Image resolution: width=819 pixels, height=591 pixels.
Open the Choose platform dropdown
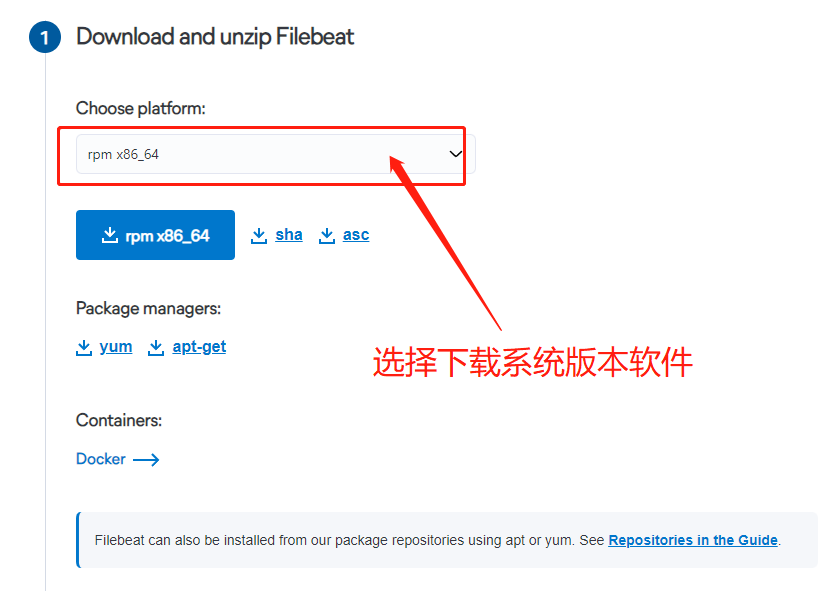pyautogui.click(x=276, y=154)
